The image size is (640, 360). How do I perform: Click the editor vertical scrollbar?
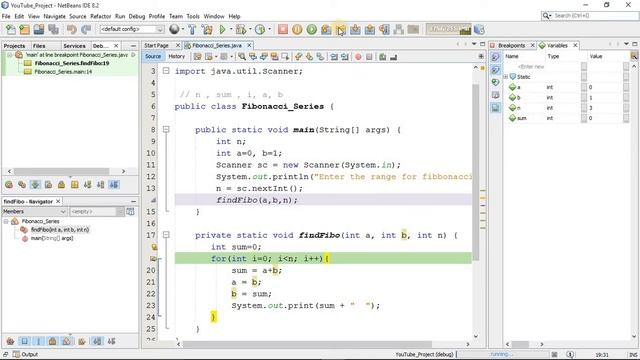pyautogui.click(x=476, y=171)
